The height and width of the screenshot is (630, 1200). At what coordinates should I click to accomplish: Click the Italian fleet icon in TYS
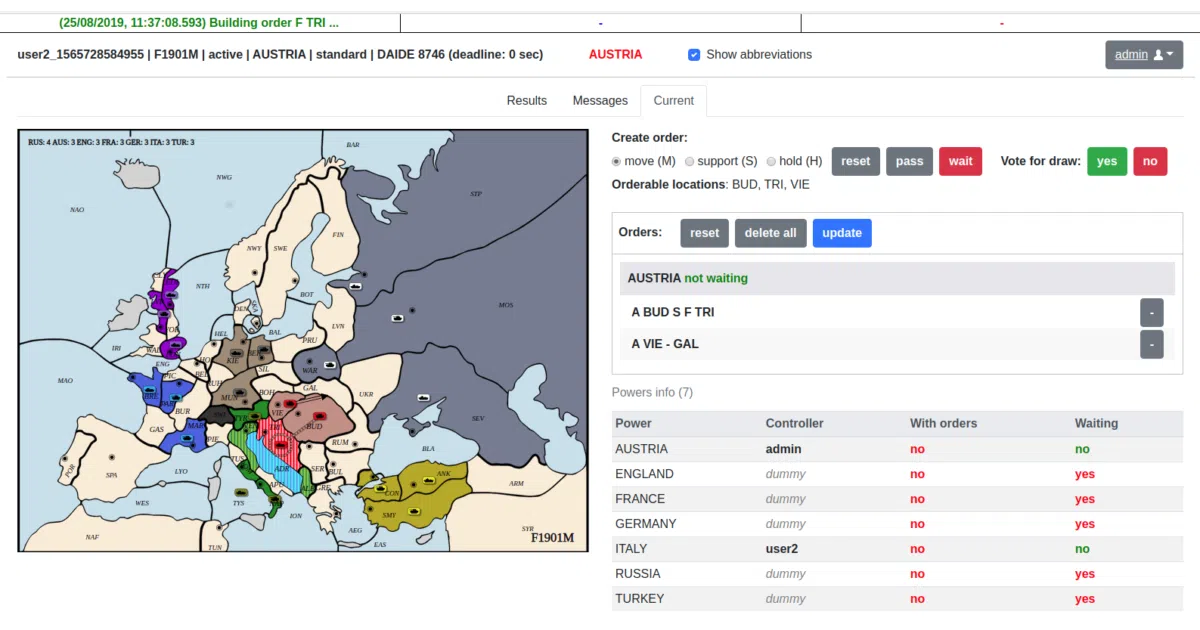[x=241, y=492]
